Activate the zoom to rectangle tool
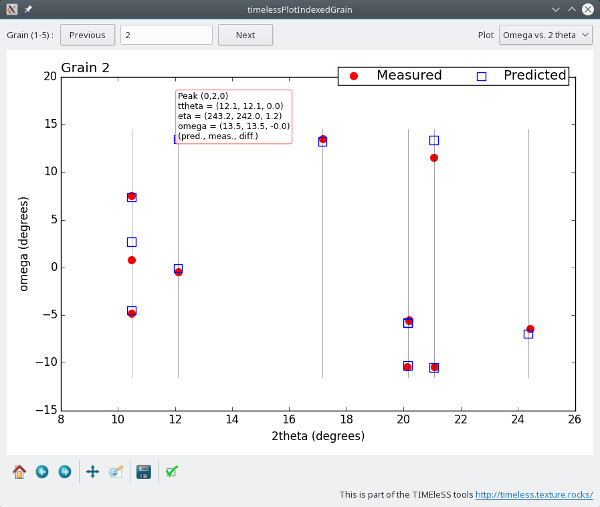This screenshot has width=600, height=507. pos(116,471)
